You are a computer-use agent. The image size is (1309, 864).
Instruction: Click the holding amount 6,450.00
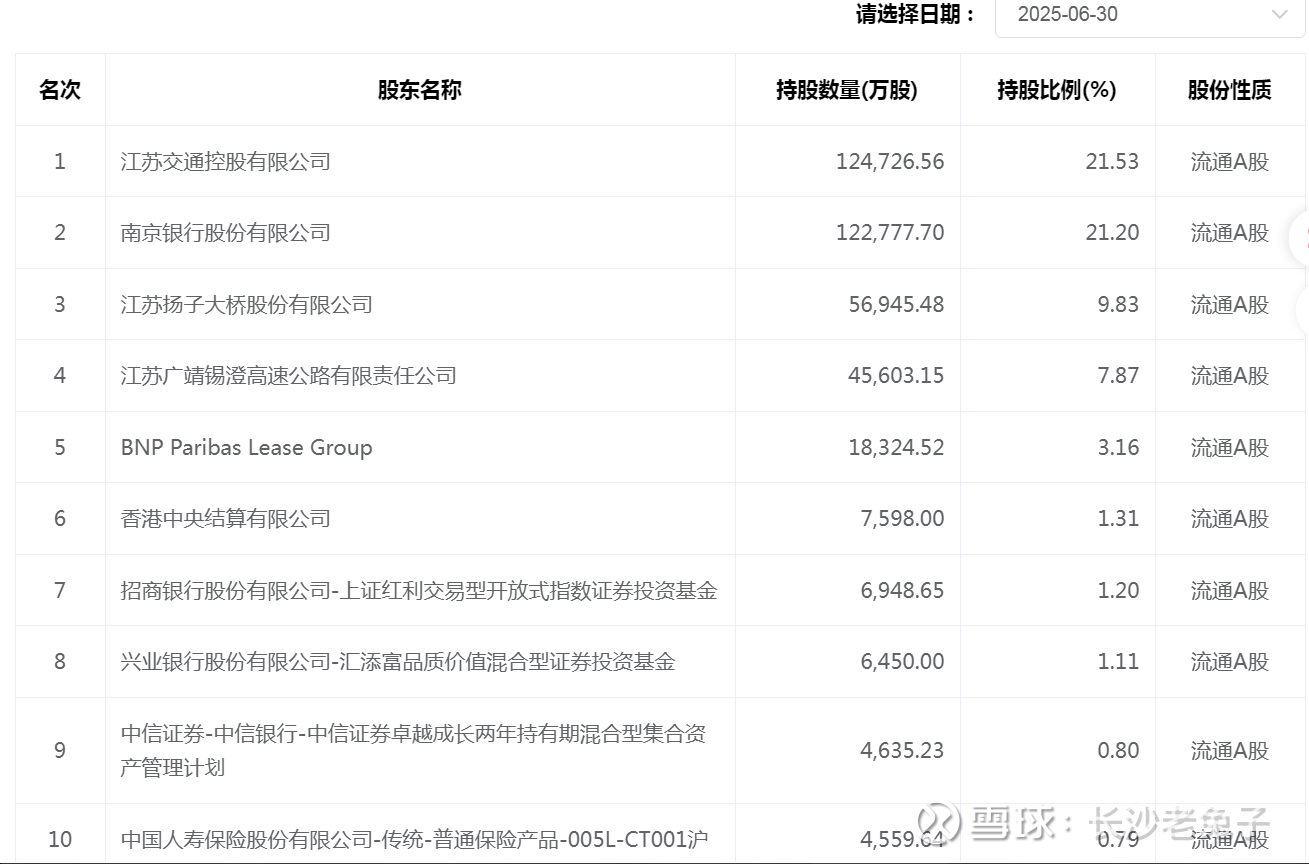point(902,661)
